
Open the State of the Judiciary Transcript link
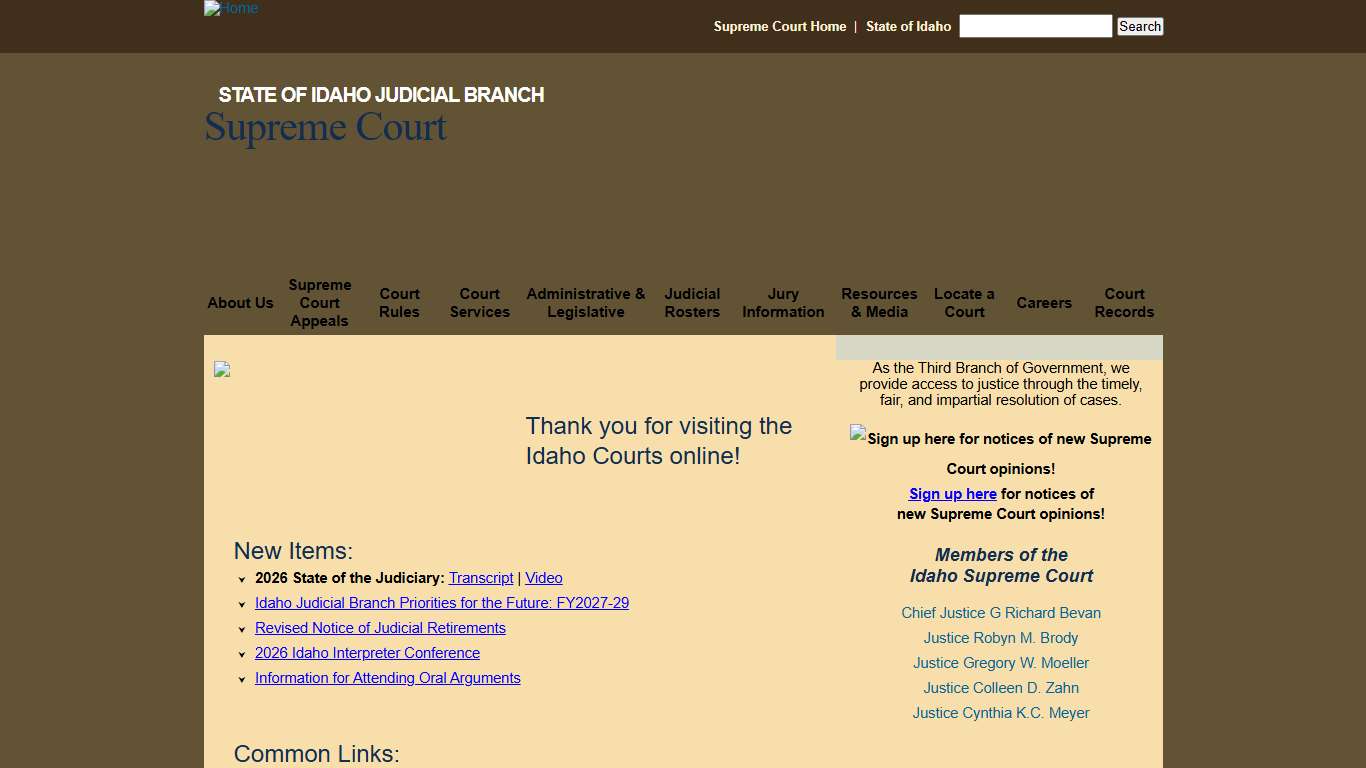pyautogui.click(x=481, y=578)
